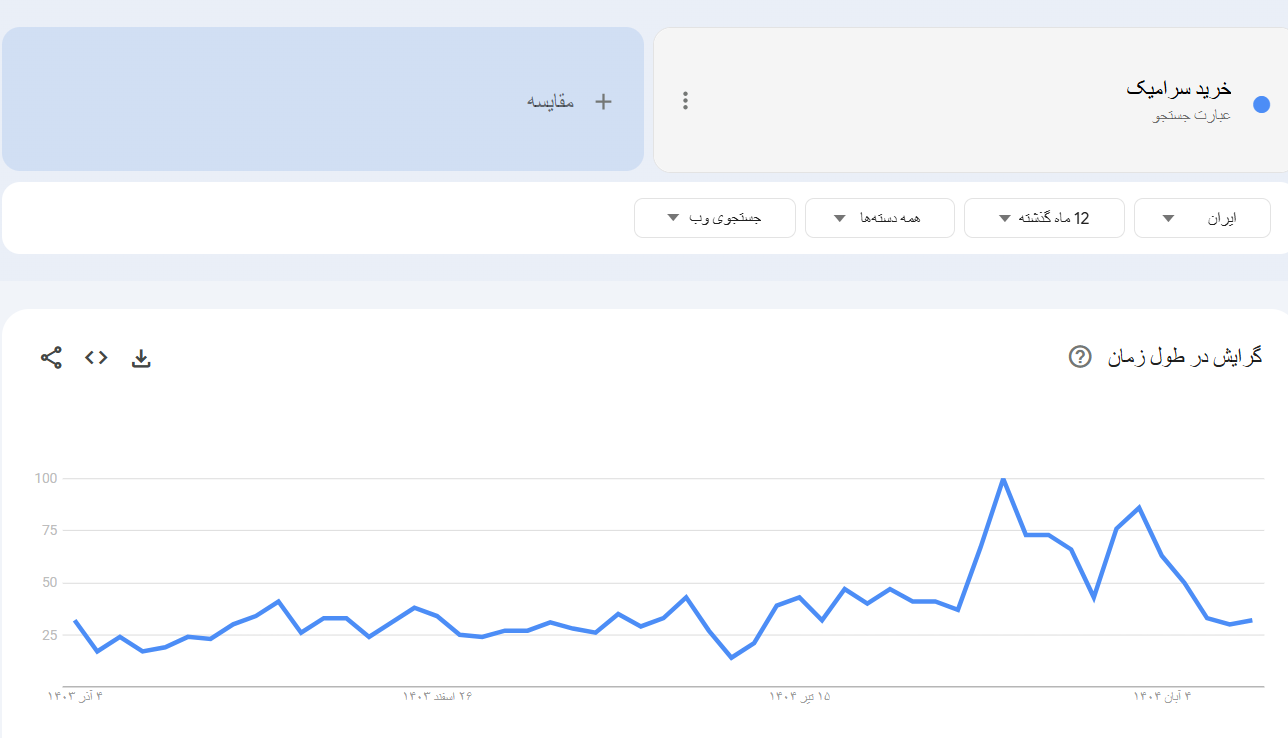Open the three-dot menu on search term card

(x=685, y=100)
